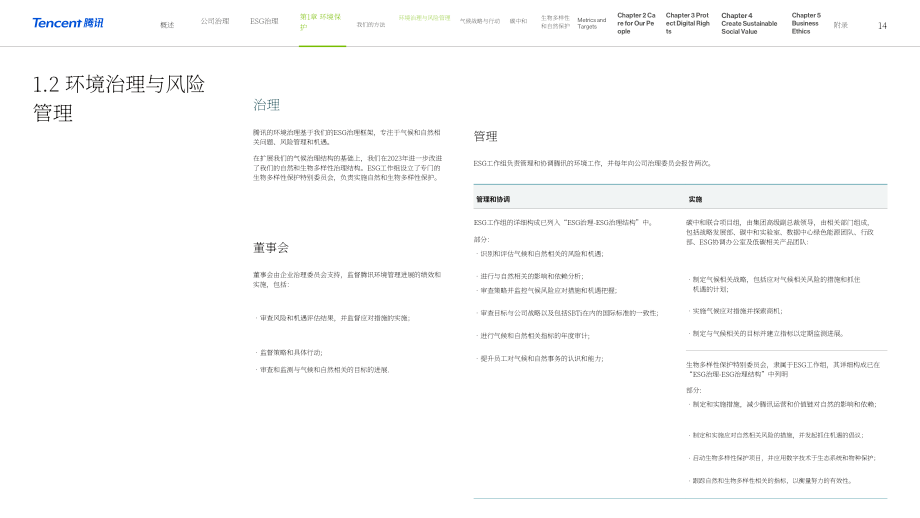The image size is (920, 518).
Task: Open the Metrics and Targets link
Action: (591, 23)
